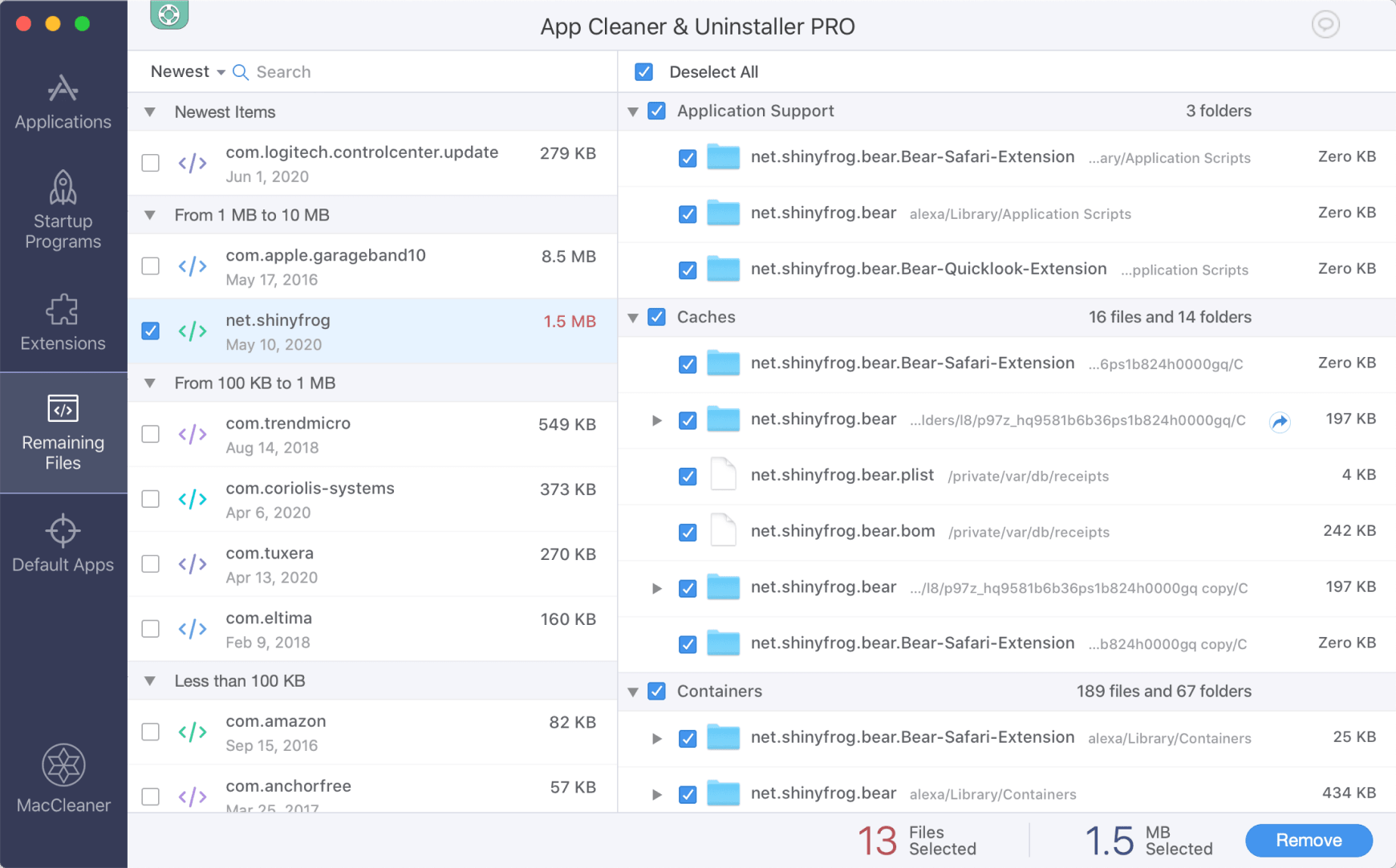The image size is (1396, 868).
Task: Click the blue share arrow icon
Action: [1280, 421]
